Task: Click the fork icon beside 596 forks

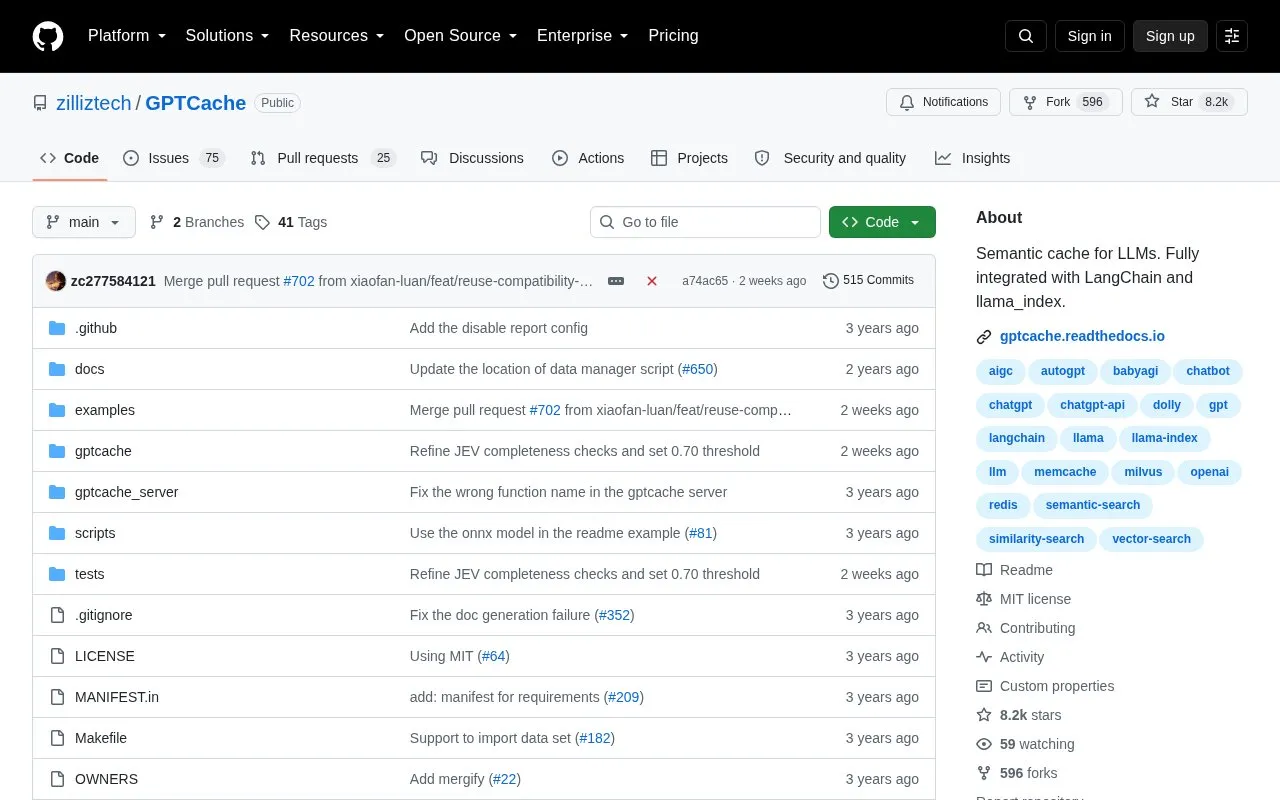Action: [x=984, y=773]
